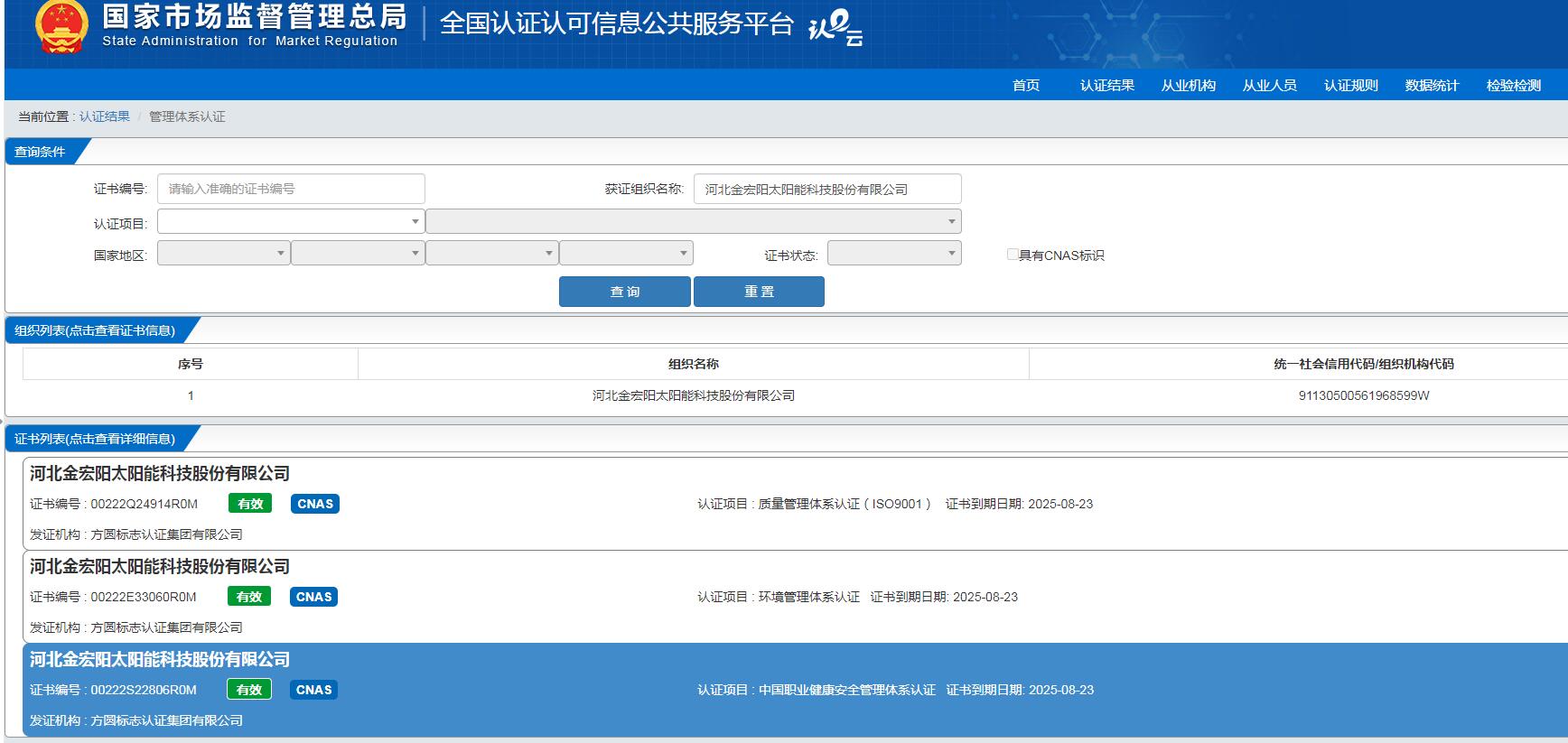Viewport: 1568px width, 743px height.
Task: Click the 组织列表 section tab
Action: (x=97, y=330)
